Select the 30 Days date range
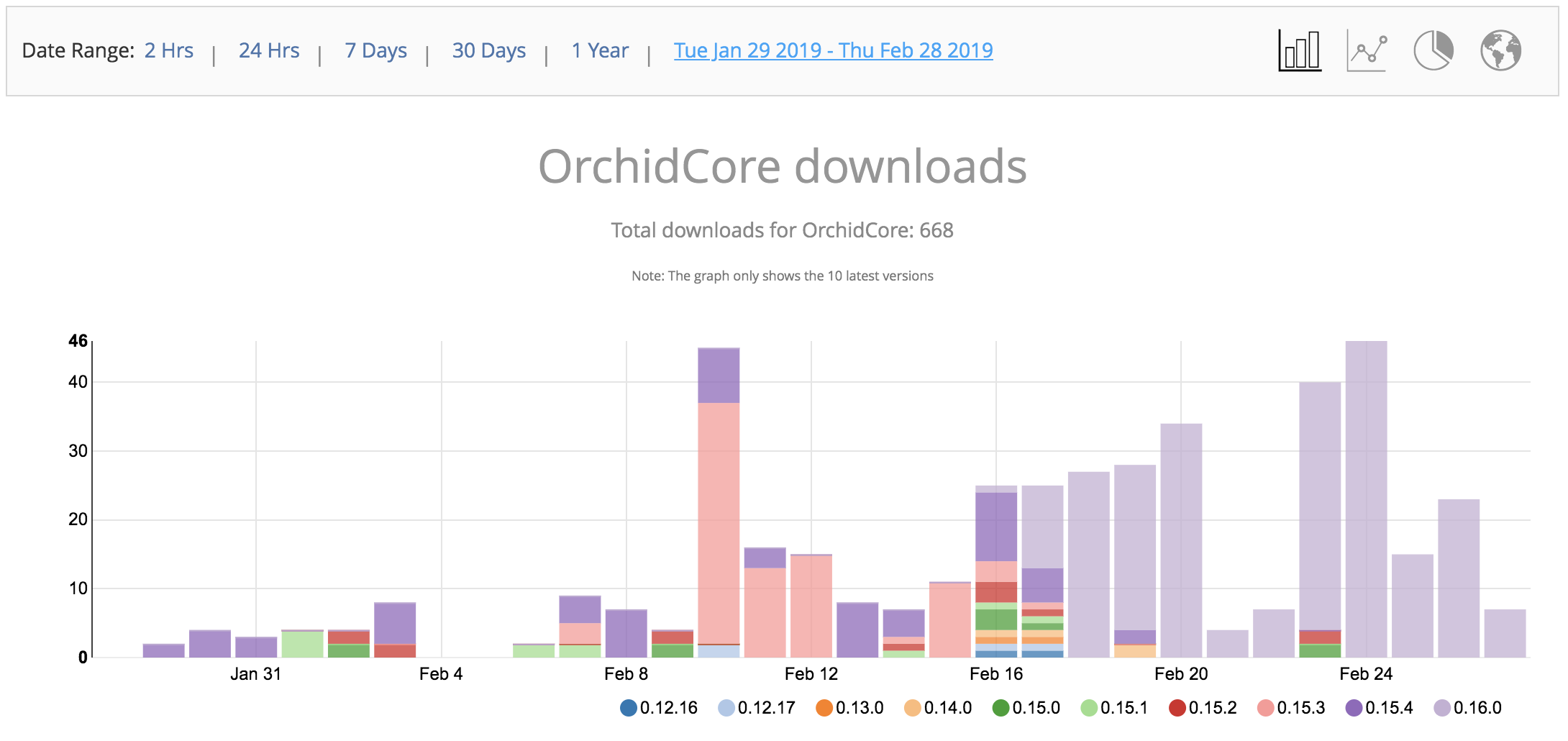This screenshot has width=1568, height=741. (489, 50)
